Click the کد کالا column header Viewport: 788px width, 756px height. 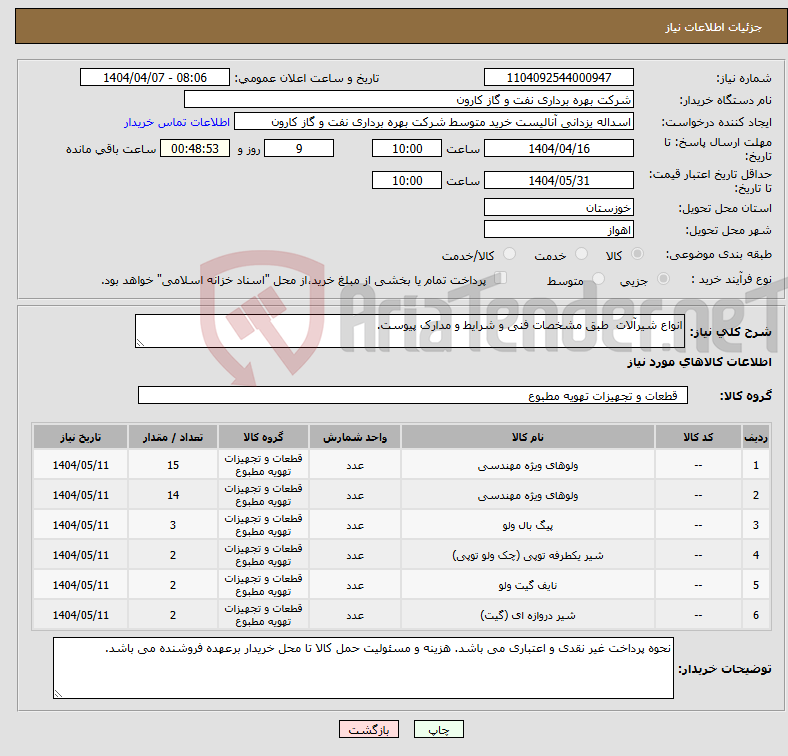tap(698, 437)
